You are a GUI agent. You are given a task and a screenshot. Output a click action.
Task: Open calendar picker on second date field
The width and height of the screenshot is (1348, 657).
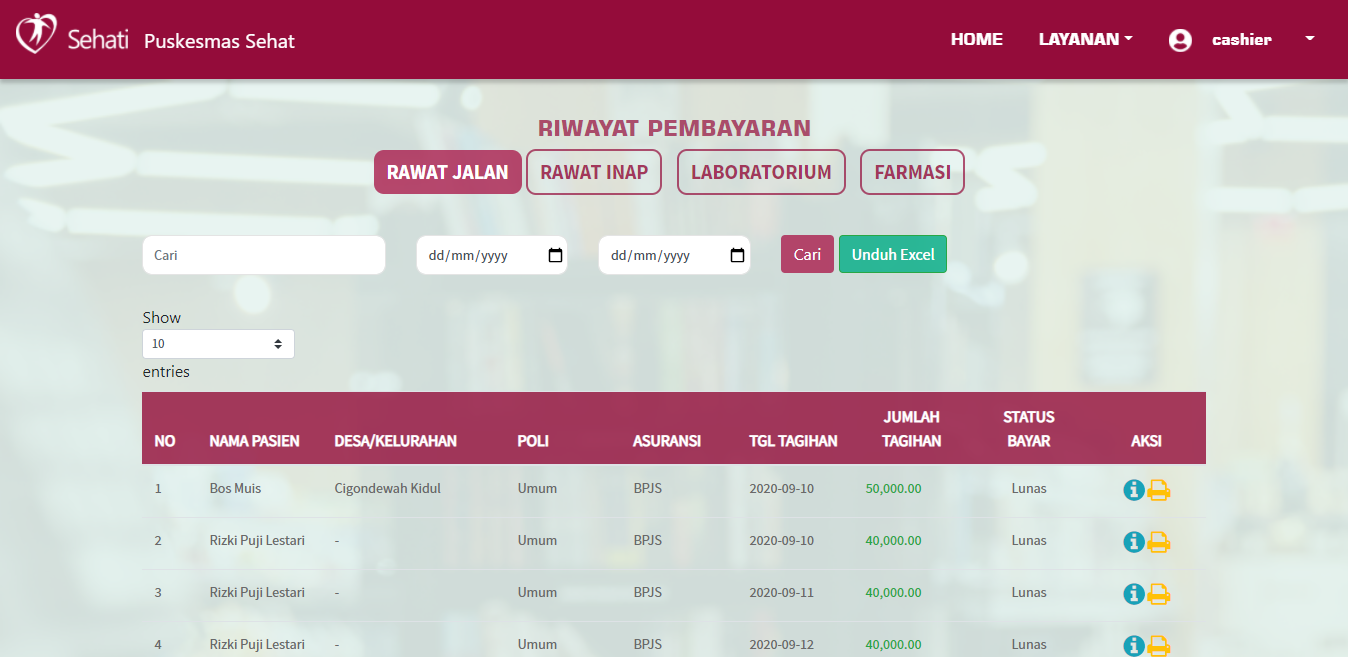pos(737,255)
